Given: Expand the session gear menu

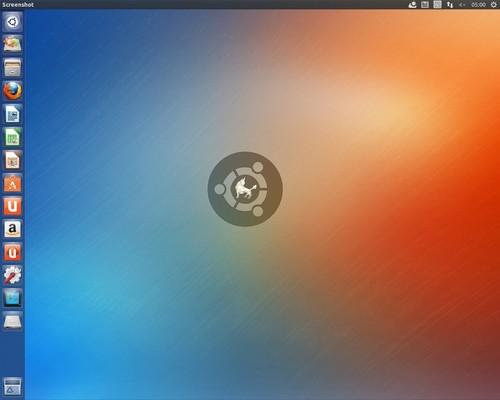Looking at the screenshot, I should (494, 5).
